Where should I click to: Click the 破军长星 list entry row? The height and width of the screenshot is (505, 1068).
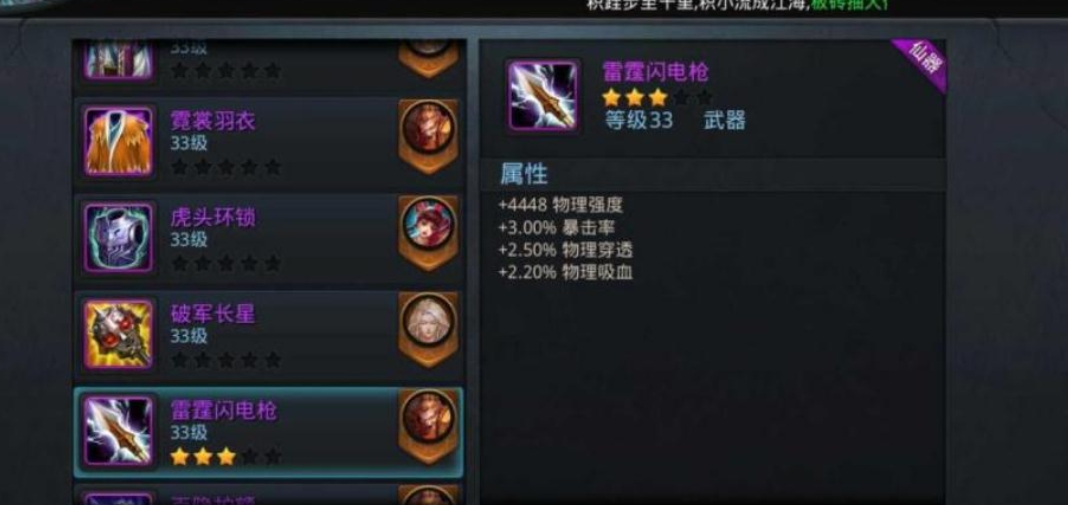[x=270, y=335]
